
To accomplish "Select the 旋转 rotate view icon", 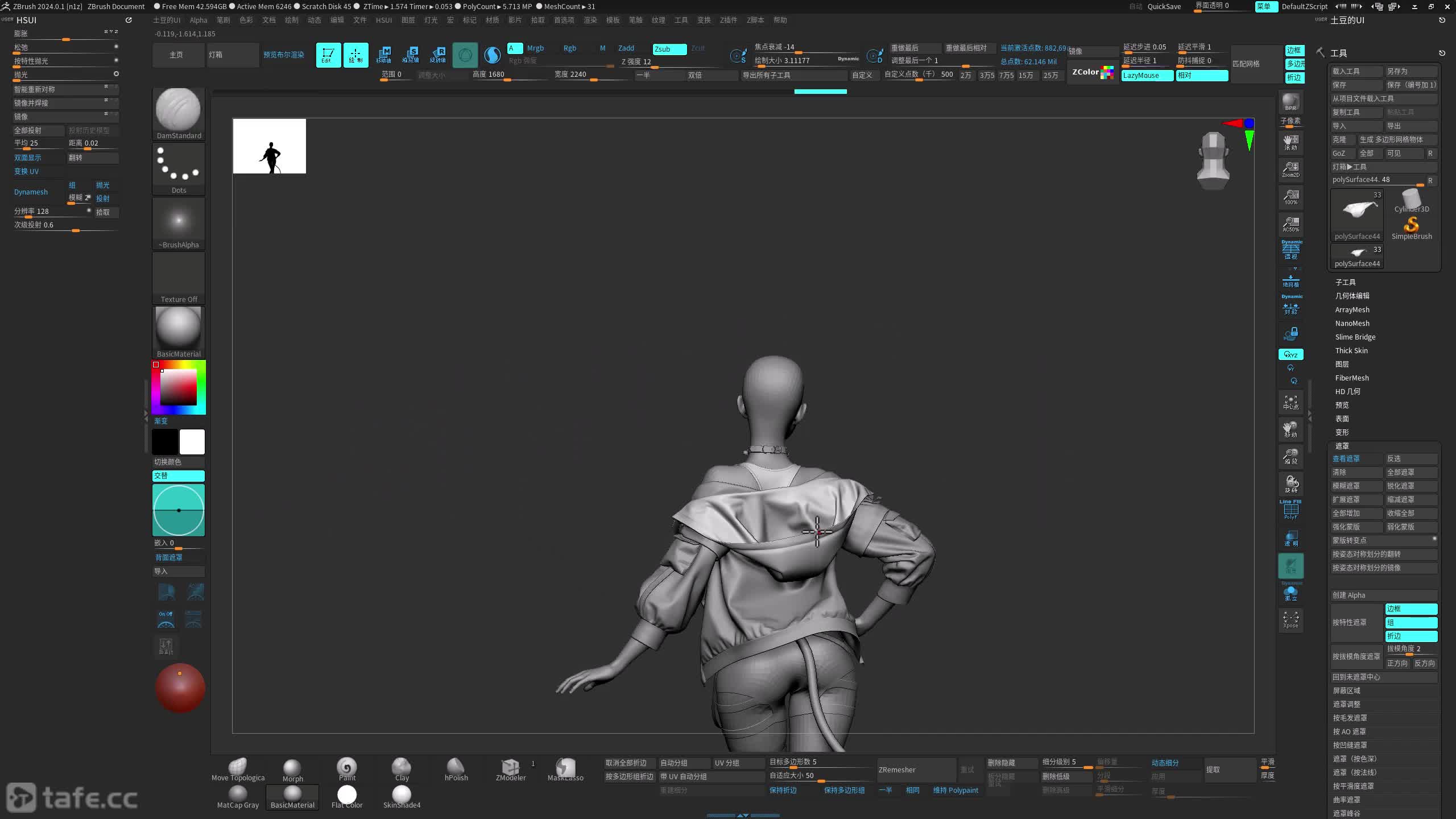I will tap(1290, 484).
